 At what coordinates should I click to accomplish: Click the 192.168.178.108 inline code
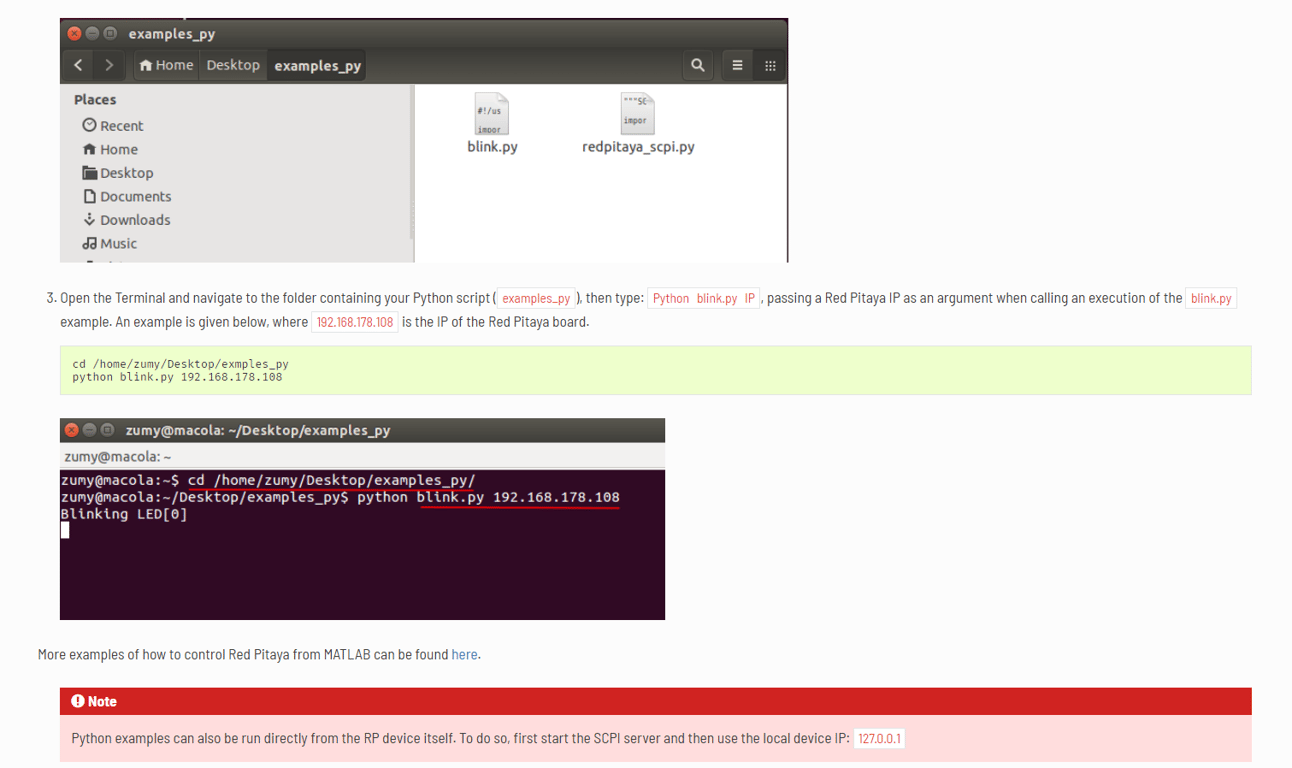coord(355,322)
